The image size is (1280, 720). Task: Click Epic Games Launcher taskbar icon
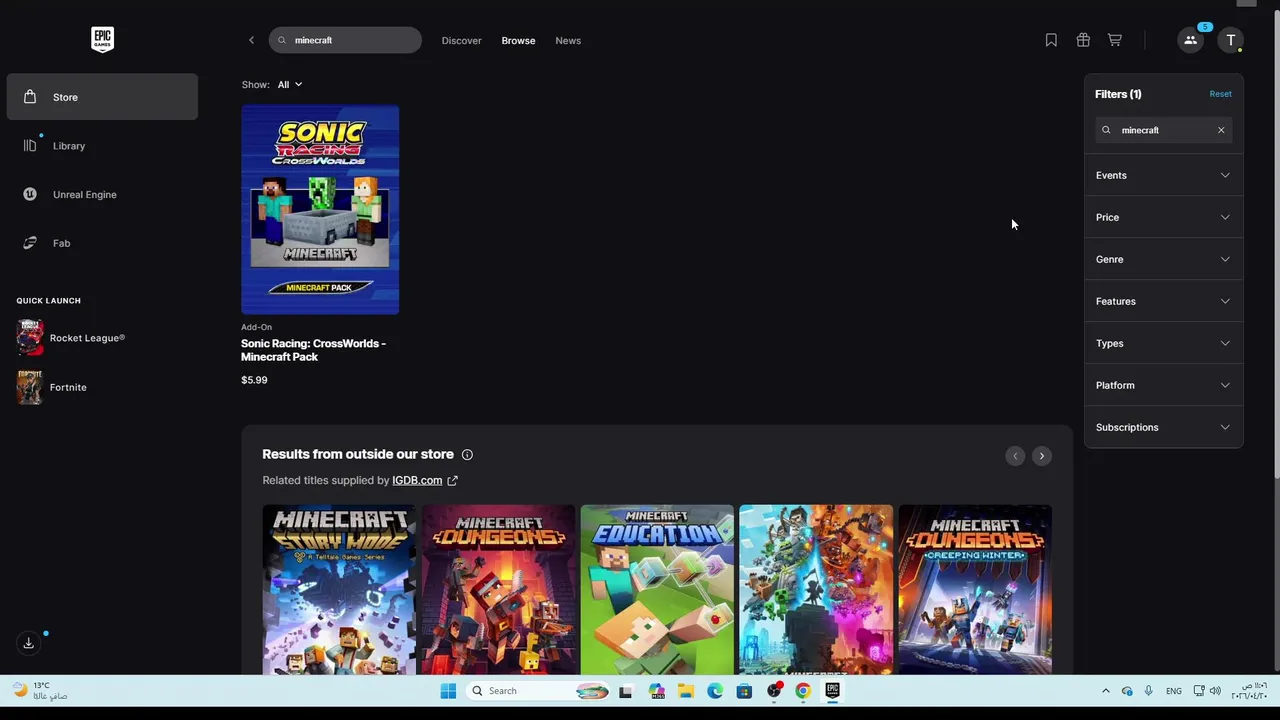click(832, 691)
